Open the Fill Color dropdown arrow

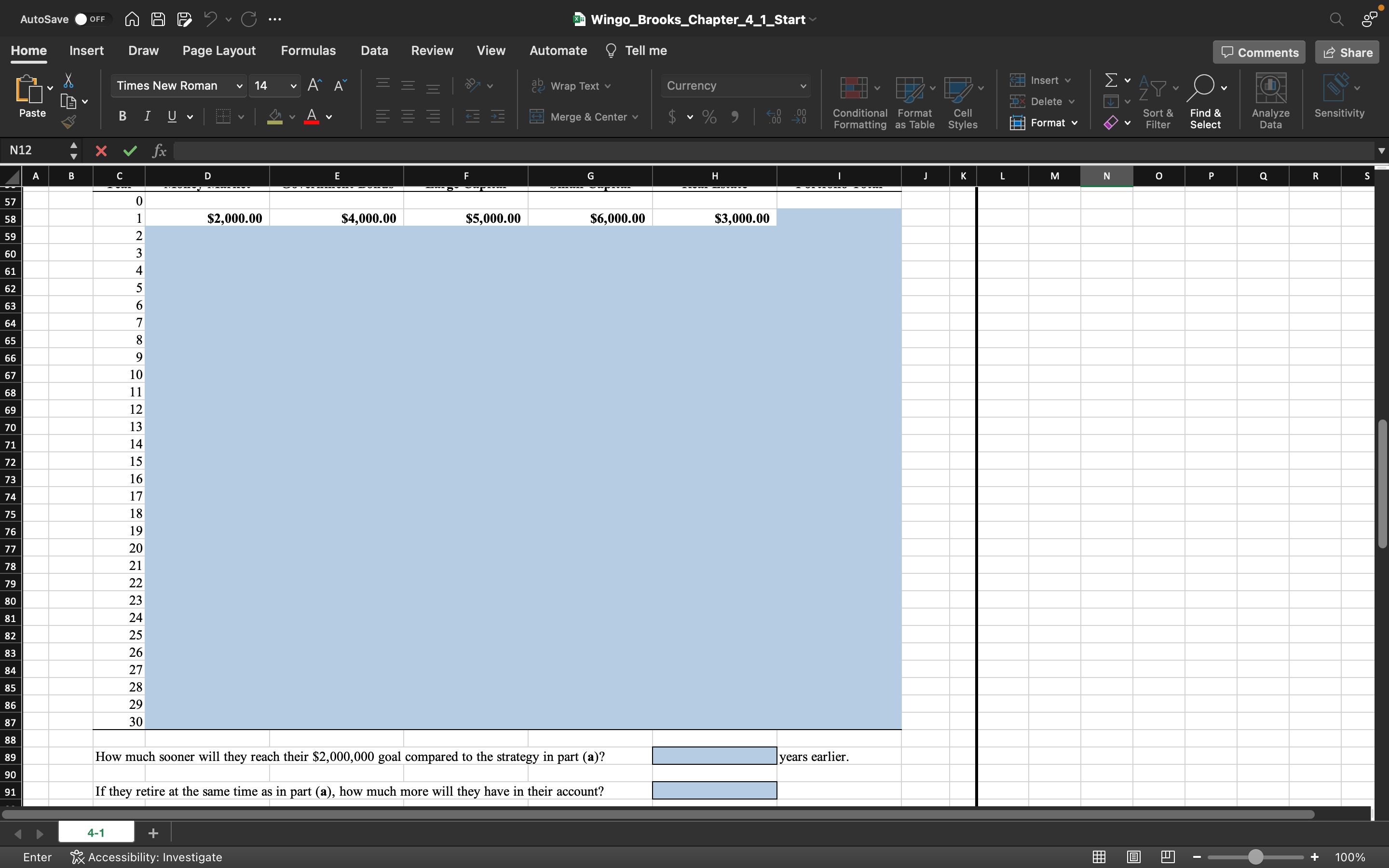click(x=293, y=117)
